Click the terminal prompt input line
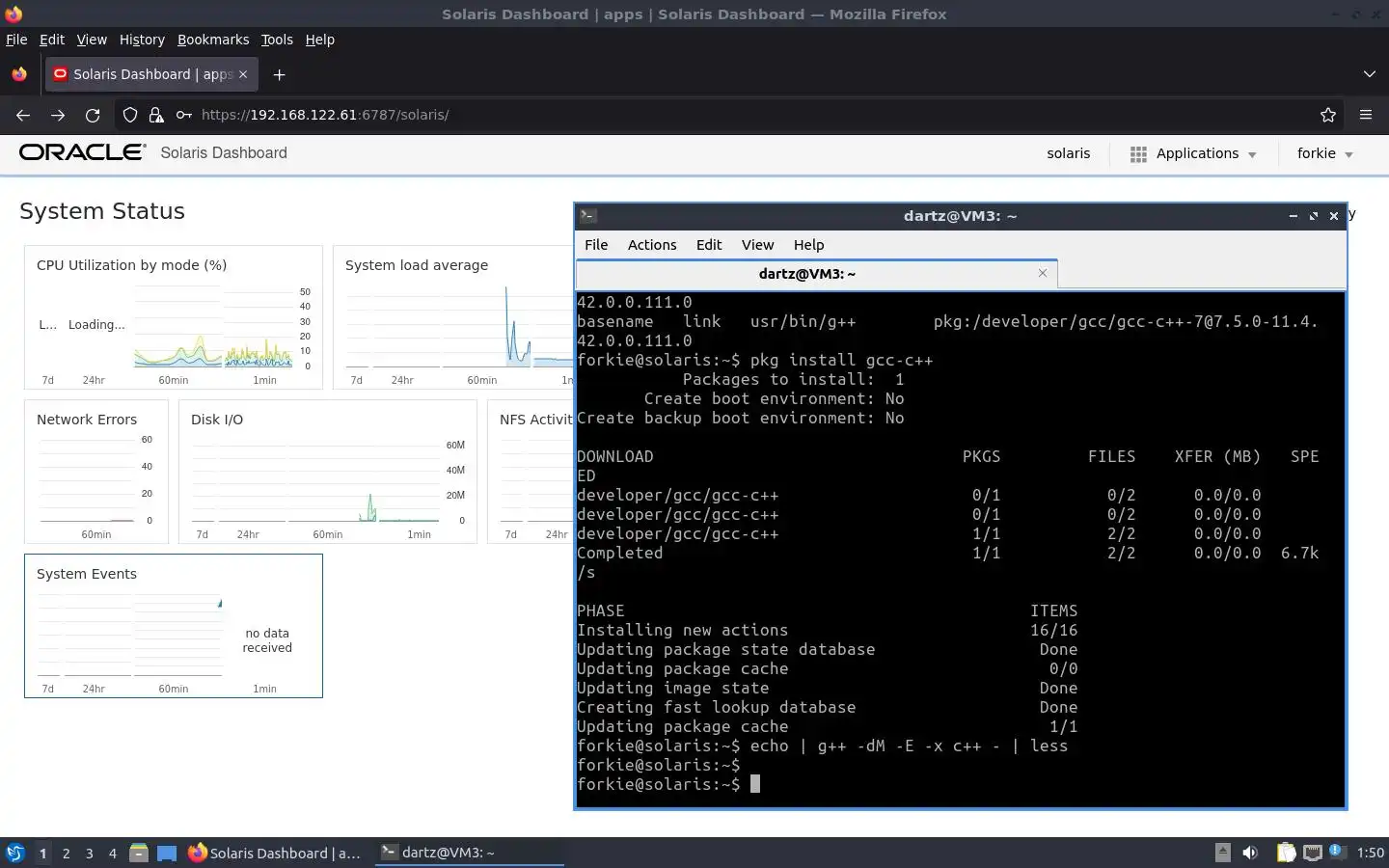 (960, 784)
